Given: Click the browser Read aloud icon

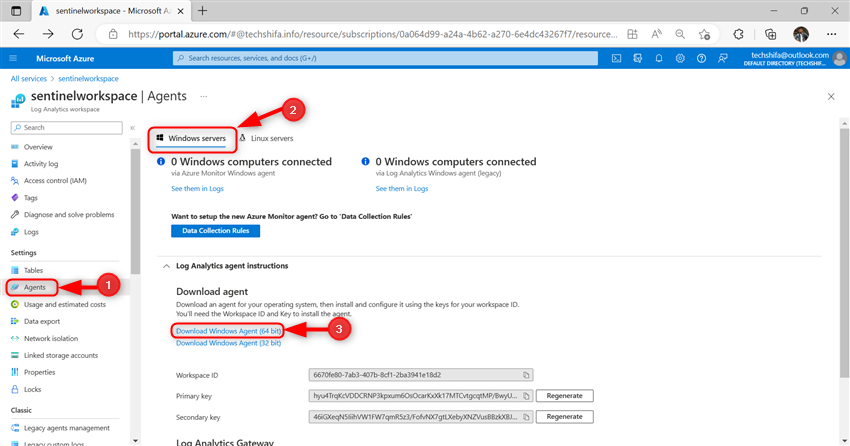Looking at the screenshot, I should [x=656, y=34].
